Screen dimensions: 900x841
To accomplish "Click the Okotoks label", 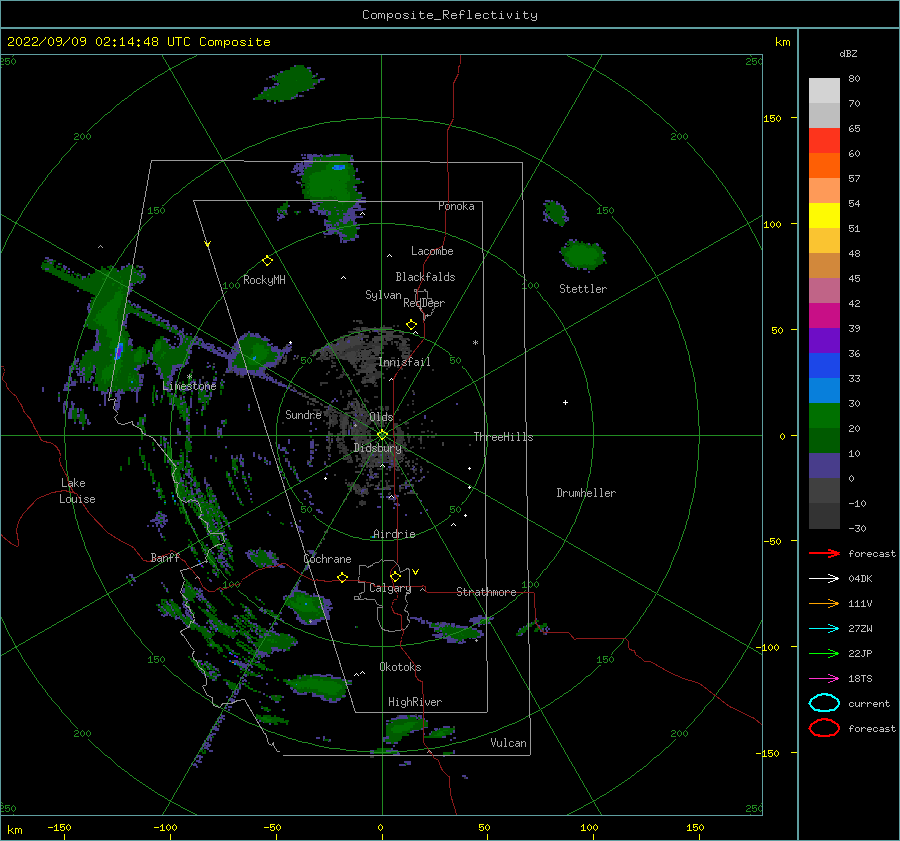I will pyautogui.click(x=400, y=667).
